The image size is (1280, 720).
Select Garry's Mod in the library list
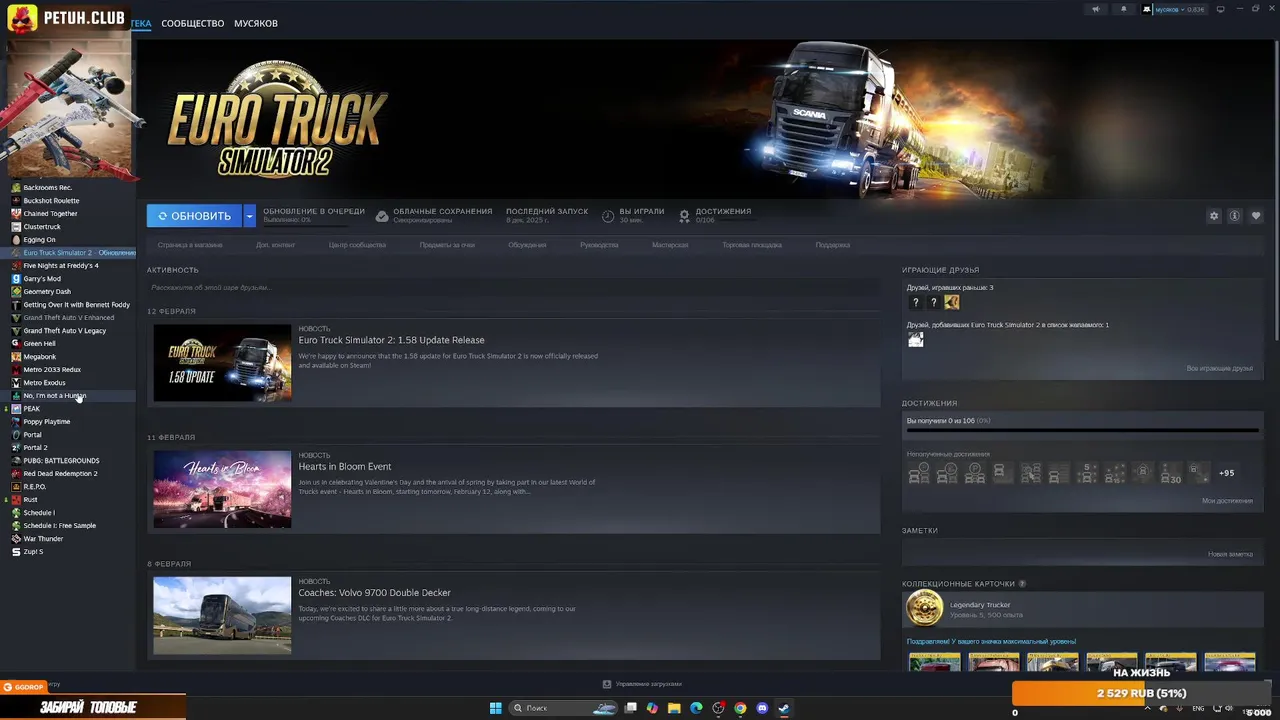pos(42,279)
